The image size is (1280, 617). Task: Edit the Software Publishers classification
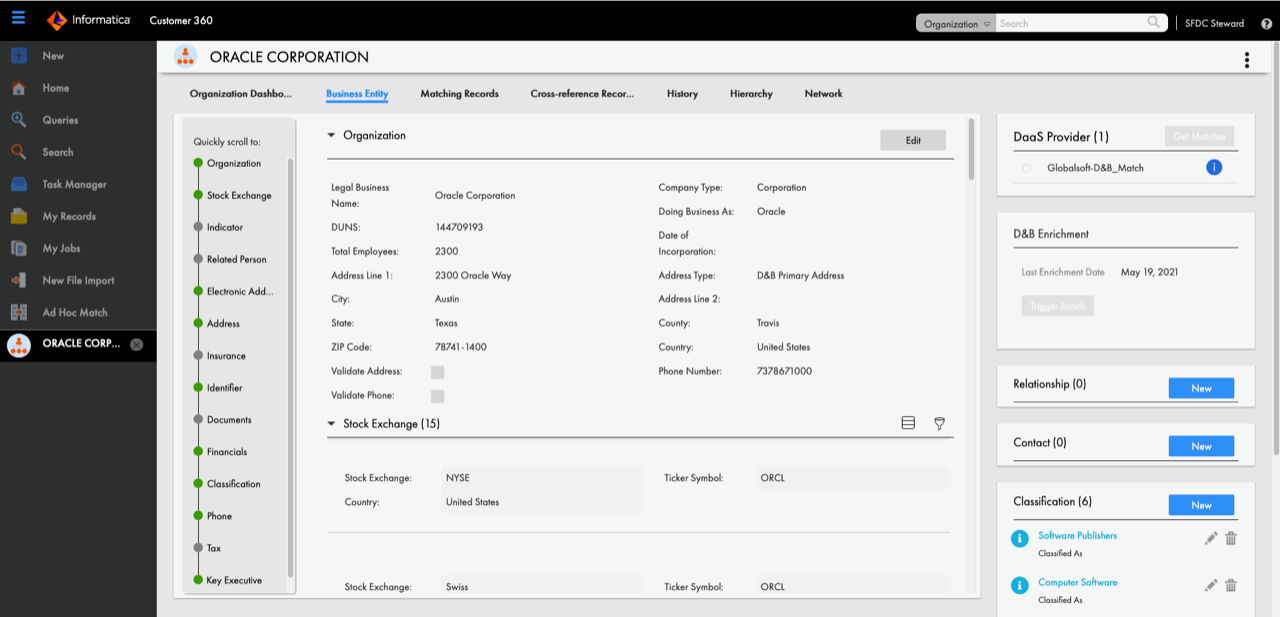click(x=1211, y=538)
